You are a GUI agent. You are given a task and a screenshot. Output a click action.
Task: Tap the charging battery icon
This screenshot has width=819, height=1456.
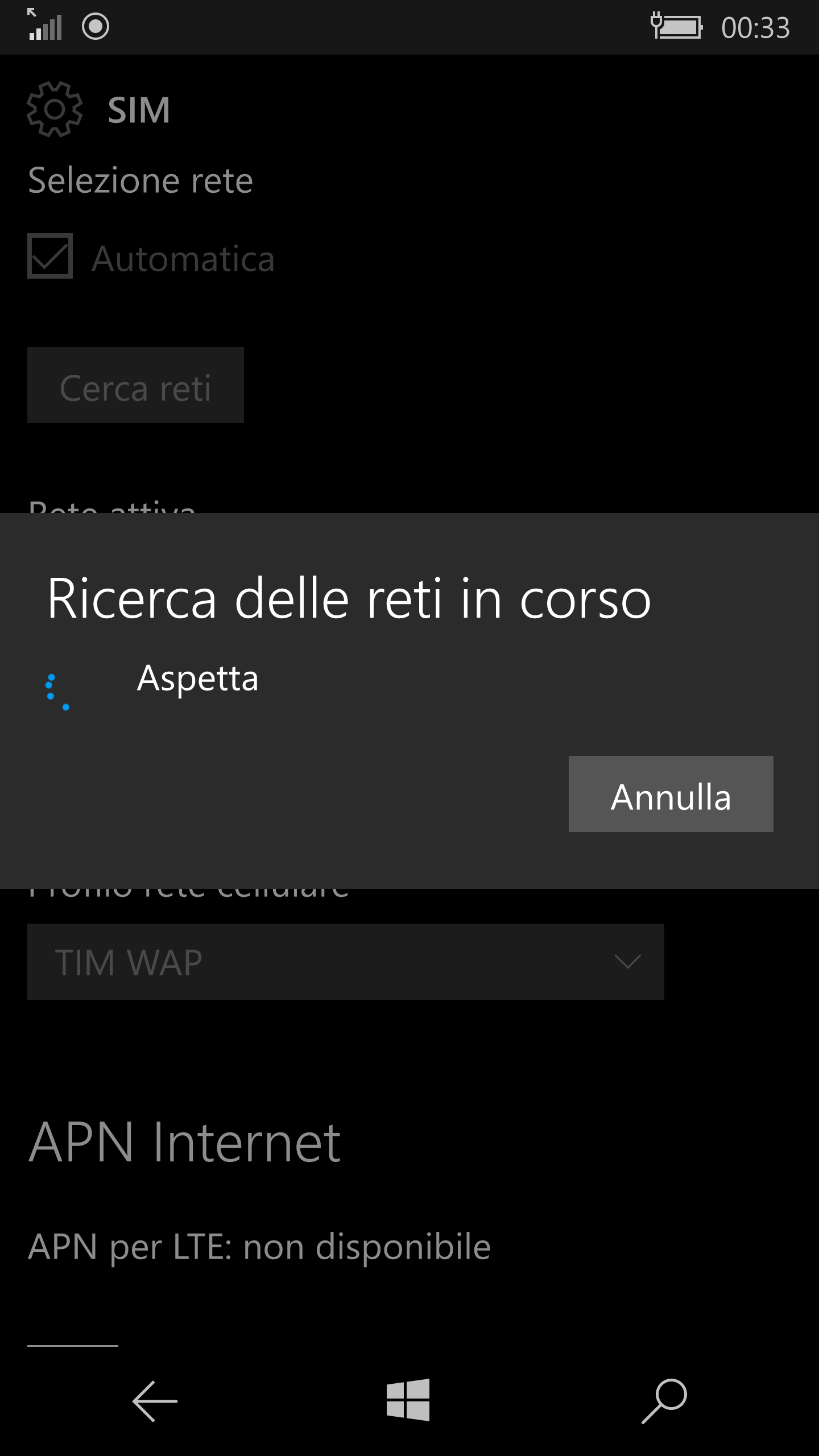677,26
